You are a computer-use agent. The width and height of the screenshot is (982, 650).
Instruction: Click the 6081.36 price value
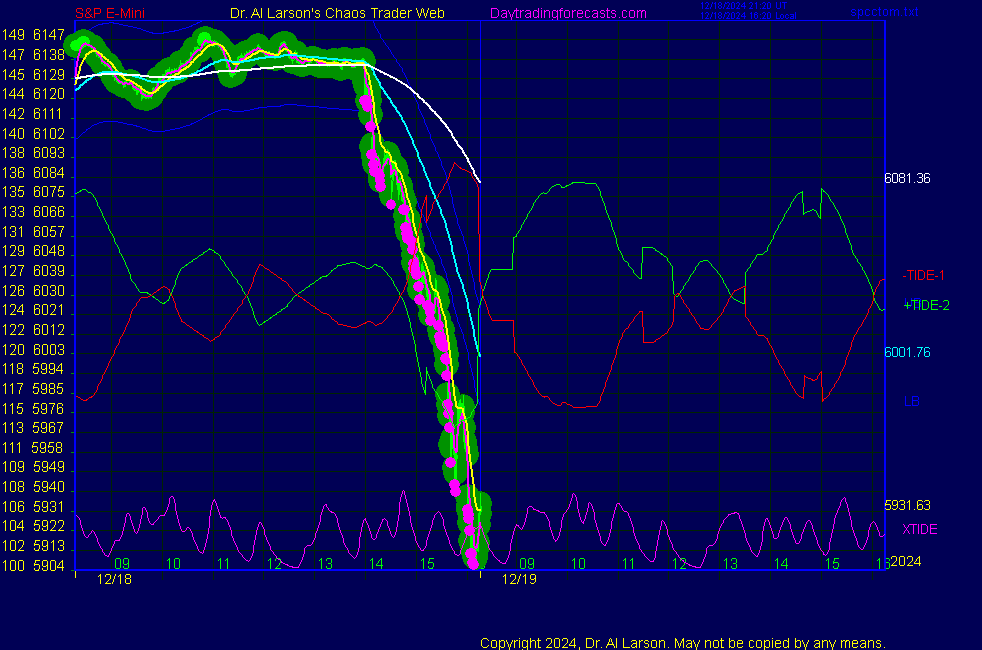click(x=907, y=179)
